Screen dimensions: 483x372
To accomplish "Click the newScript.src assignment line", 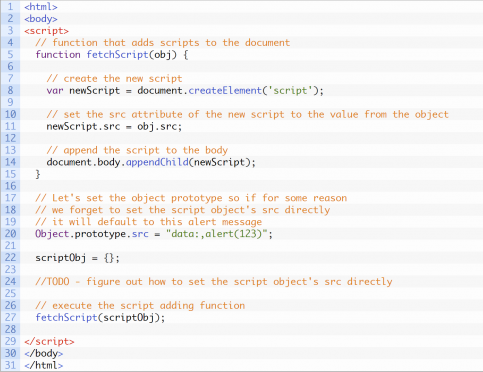I will coord(114,126).
